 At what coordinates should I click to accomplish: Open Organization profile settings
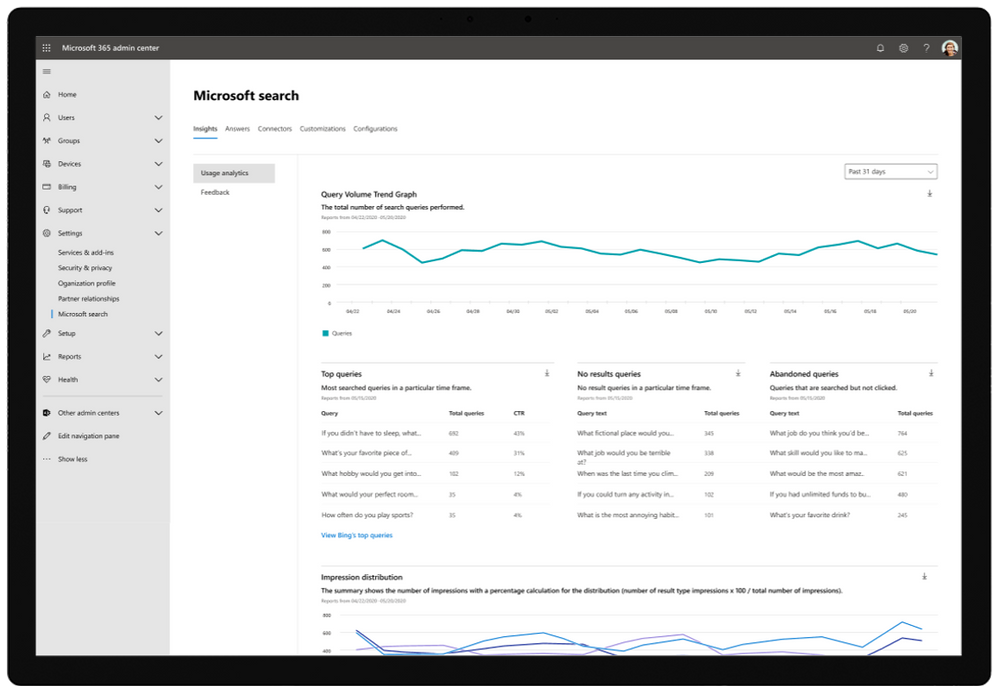pos(87,283)
